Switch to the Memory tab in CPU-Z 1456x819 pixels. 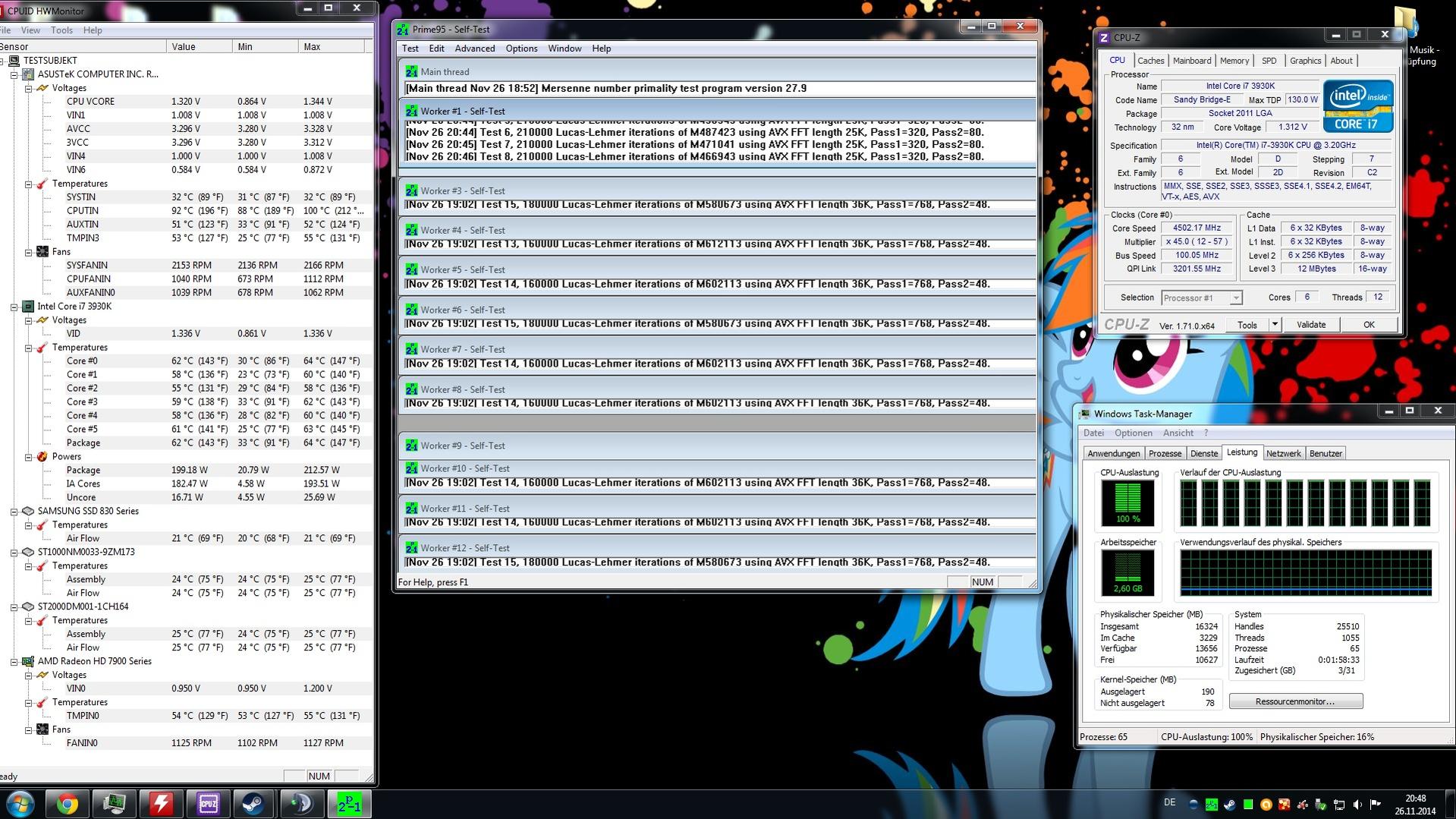click(x=1234, y=61)
